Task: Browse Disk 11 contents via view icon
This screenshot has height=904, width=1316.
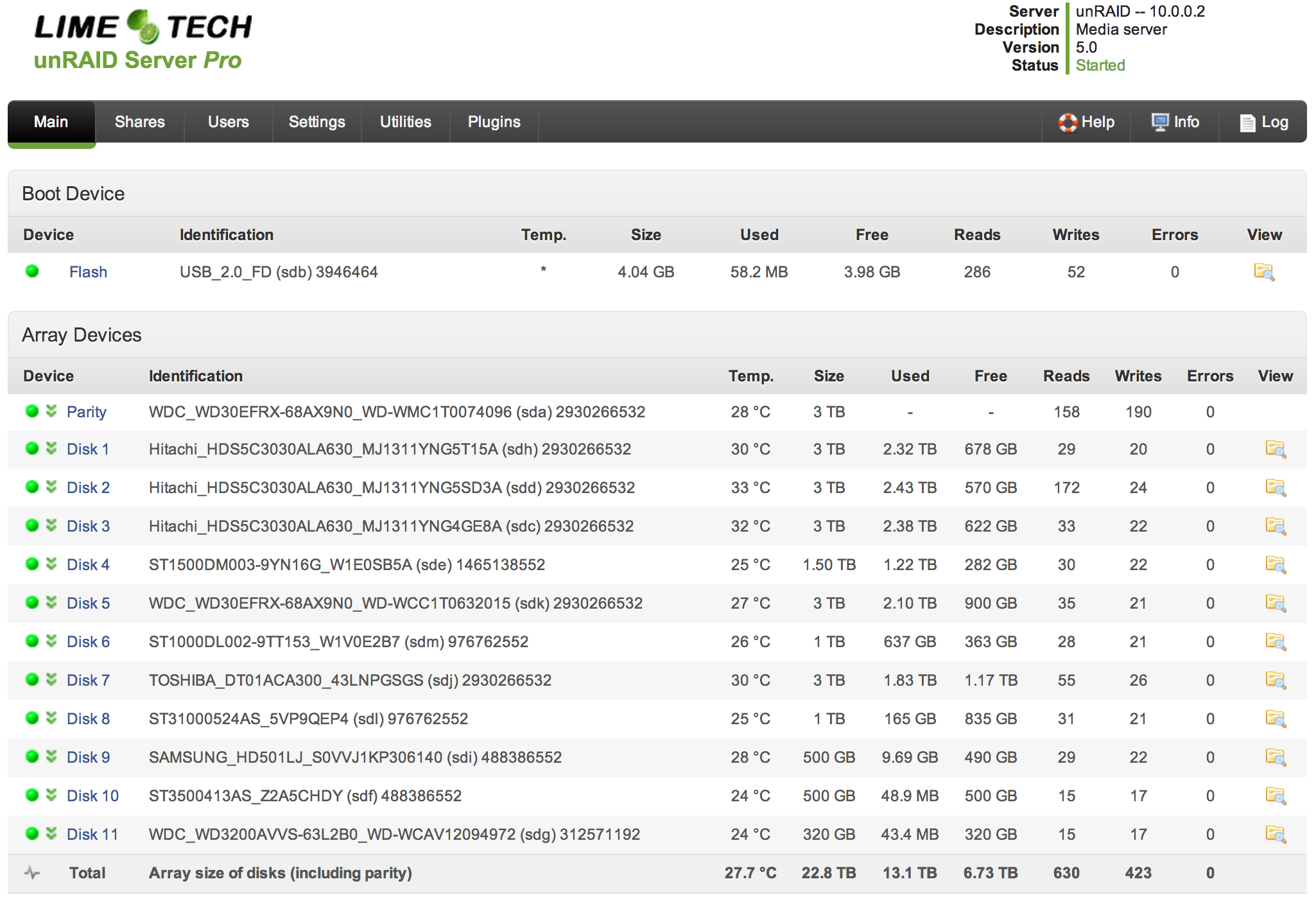Action: coord(1276,834)
